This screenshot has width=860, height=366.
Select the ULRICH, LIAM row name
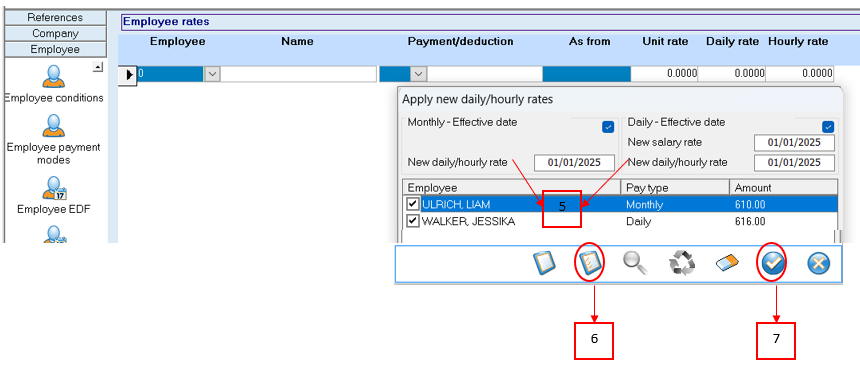[456, 205]
